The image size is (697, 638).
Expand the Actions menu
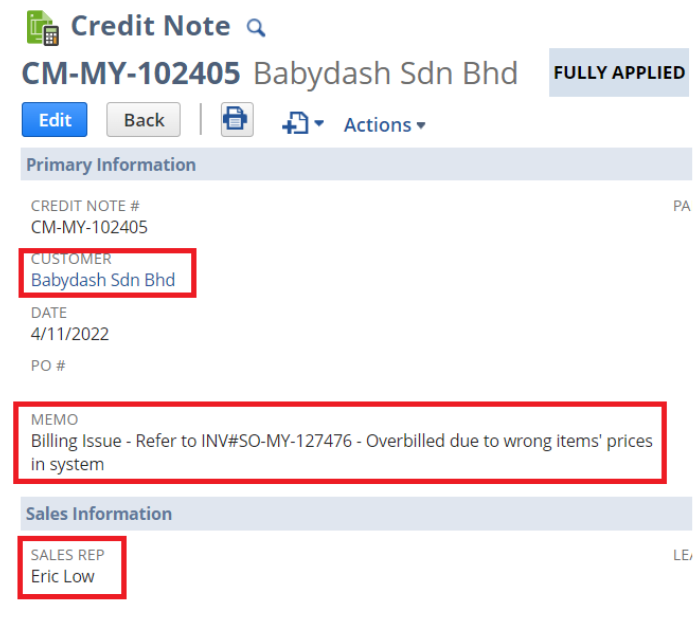(385, 125)
